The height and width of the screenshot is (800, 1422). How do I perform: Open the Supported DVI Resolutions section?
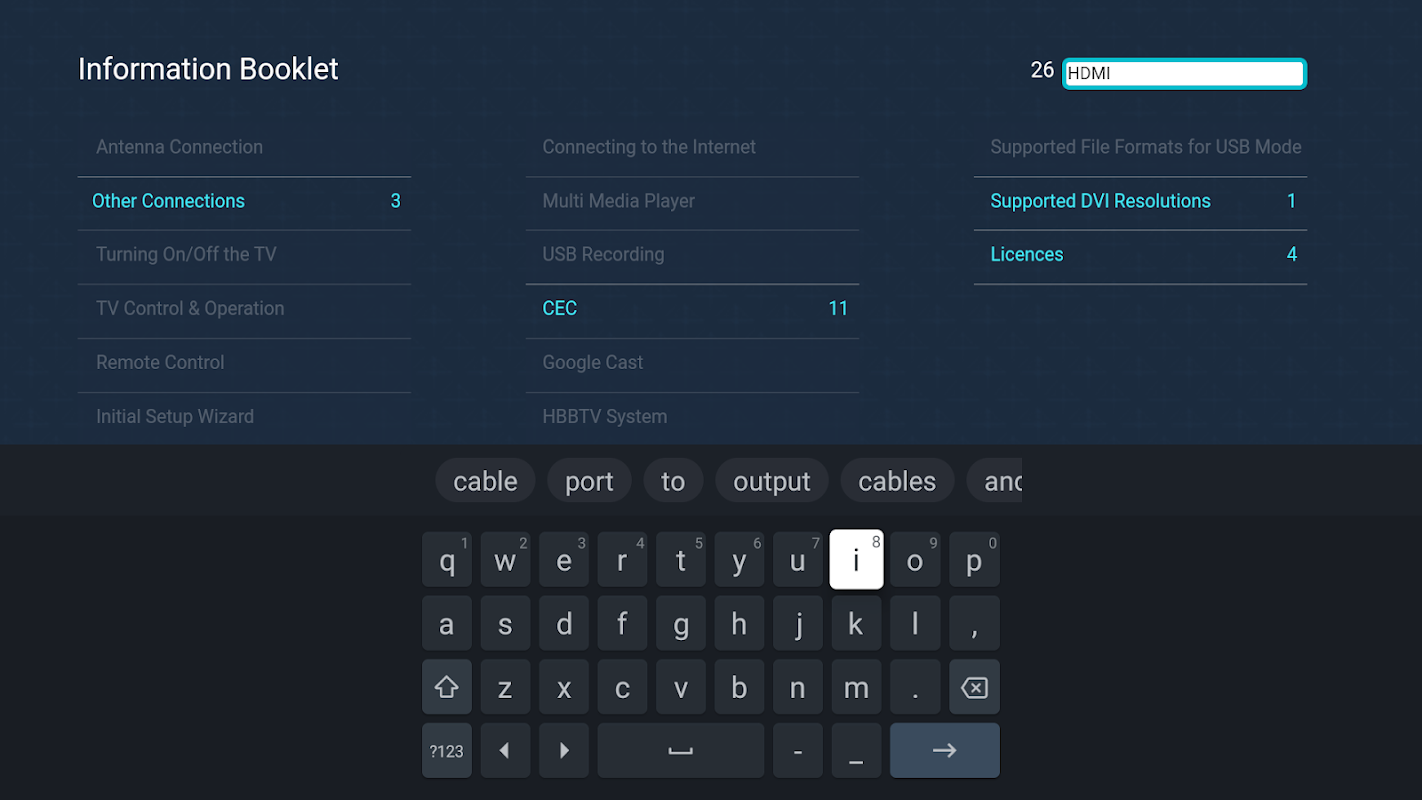1140,201
